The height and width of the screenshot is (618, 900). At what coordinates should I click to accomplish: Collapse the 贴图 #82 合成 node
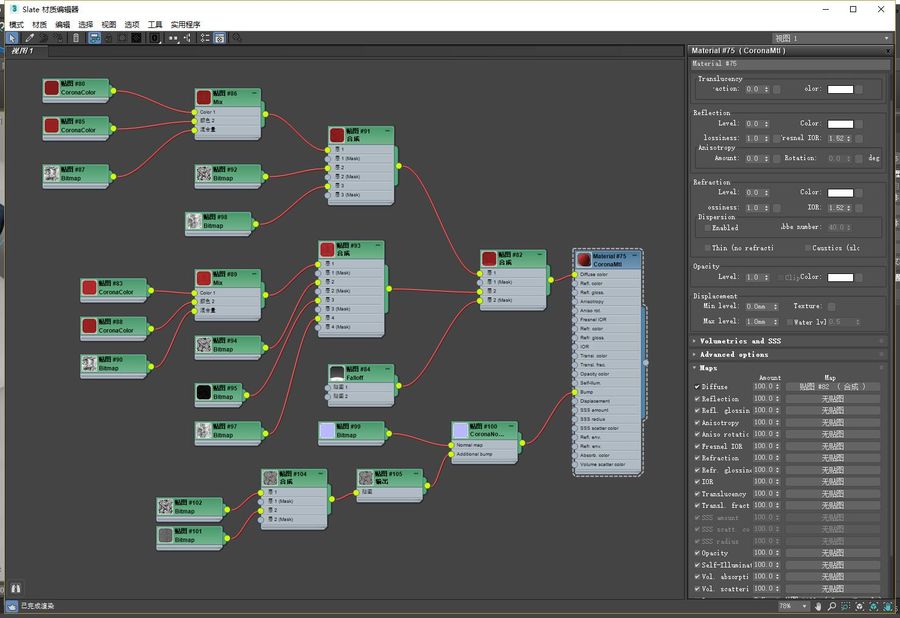tap(540, 254)
